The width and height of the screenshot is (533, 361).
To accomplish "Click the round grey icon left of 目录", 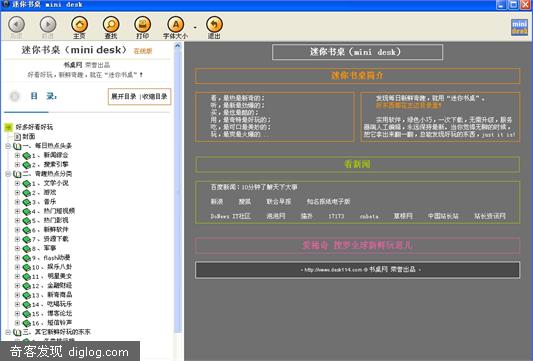I will point(15,97).
